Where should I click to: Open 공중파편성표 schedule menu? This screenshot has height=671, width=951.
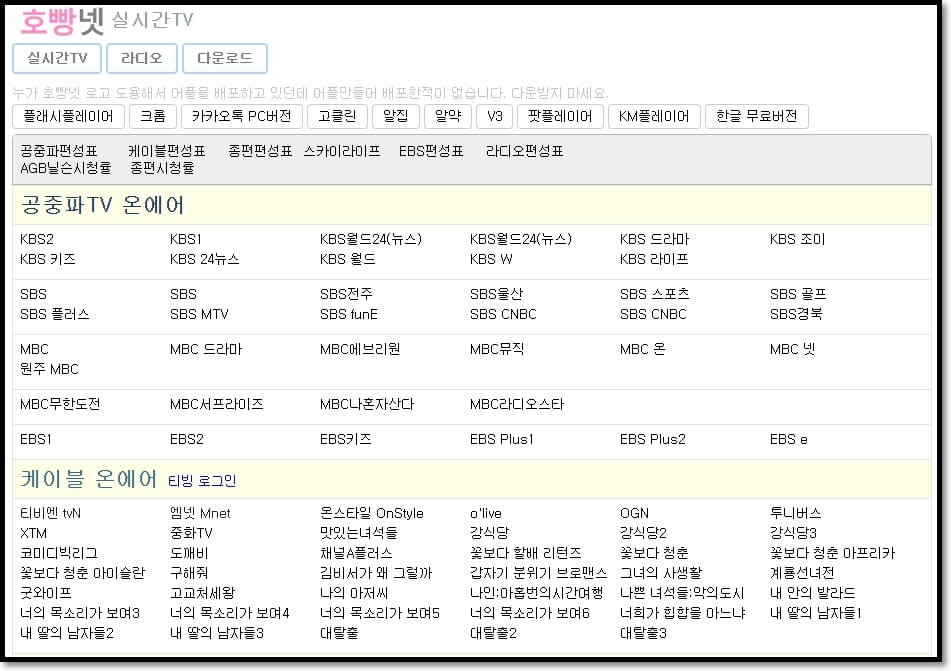(59, 151)
